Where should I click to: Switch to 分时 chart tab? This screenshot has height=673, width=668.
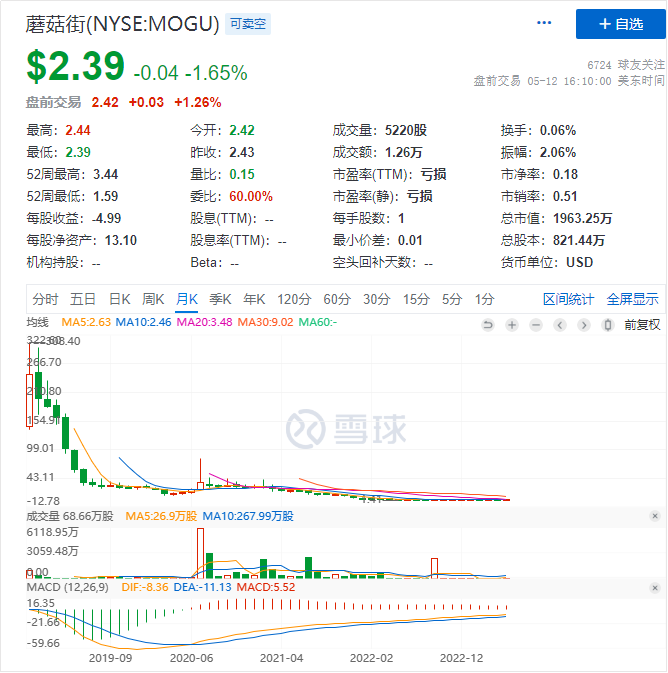(45, 299)
